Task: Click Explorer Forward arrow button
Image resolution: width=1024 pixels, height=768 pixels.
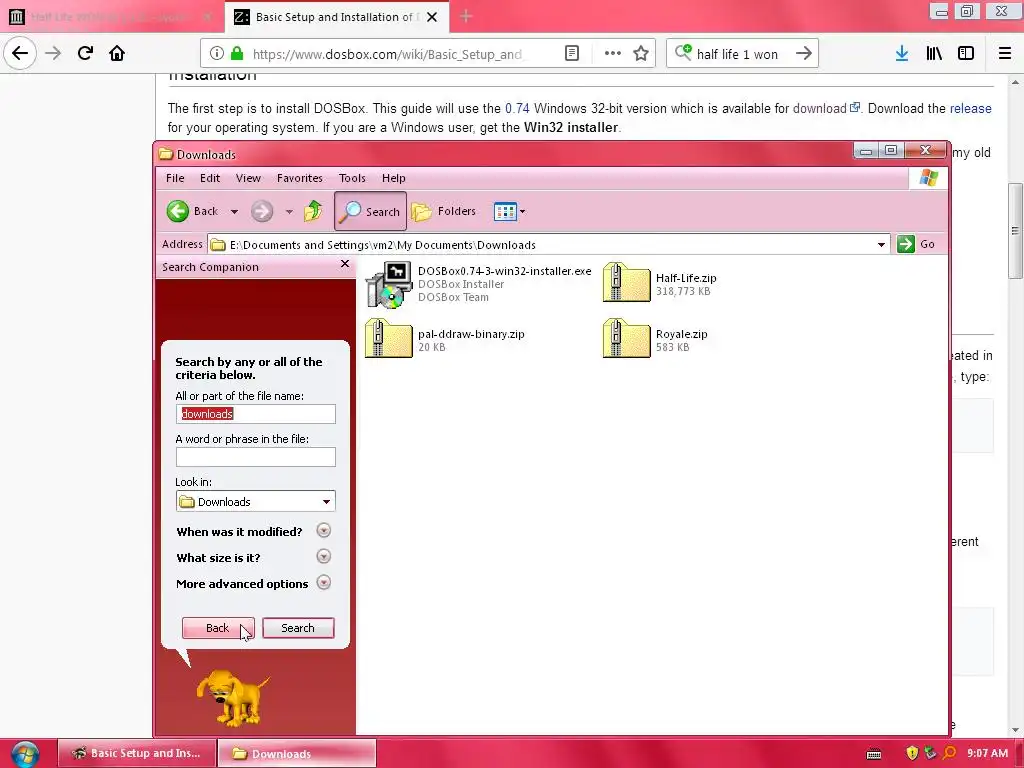Action: [262, 211]
